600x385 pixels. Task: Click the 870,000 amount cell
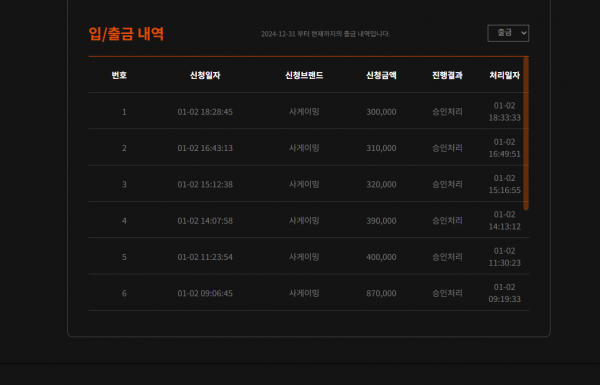point(381,293)
